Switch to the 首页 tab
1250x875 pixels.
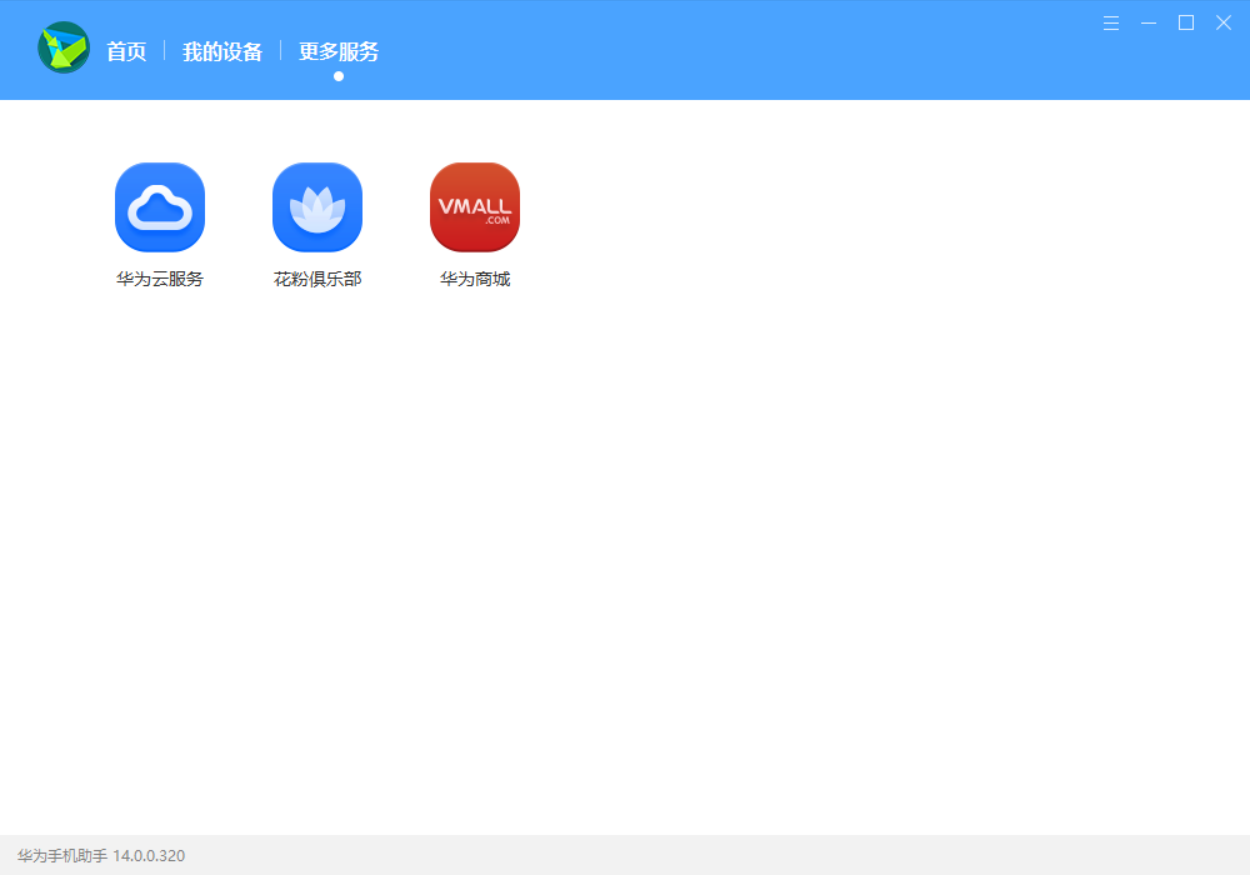pos(127,51)
